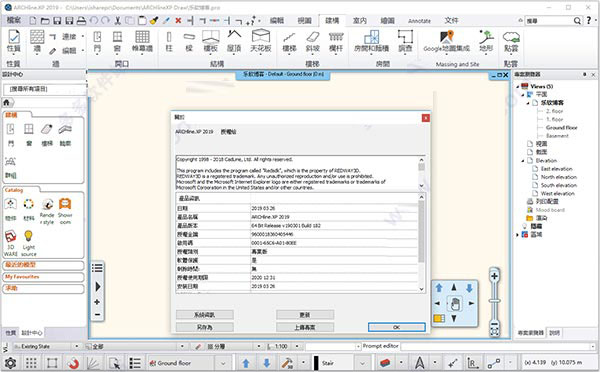Viewport: 600px width, 372px height.
Task: Open the Stair layer dropdown
Action: (362, 363)
